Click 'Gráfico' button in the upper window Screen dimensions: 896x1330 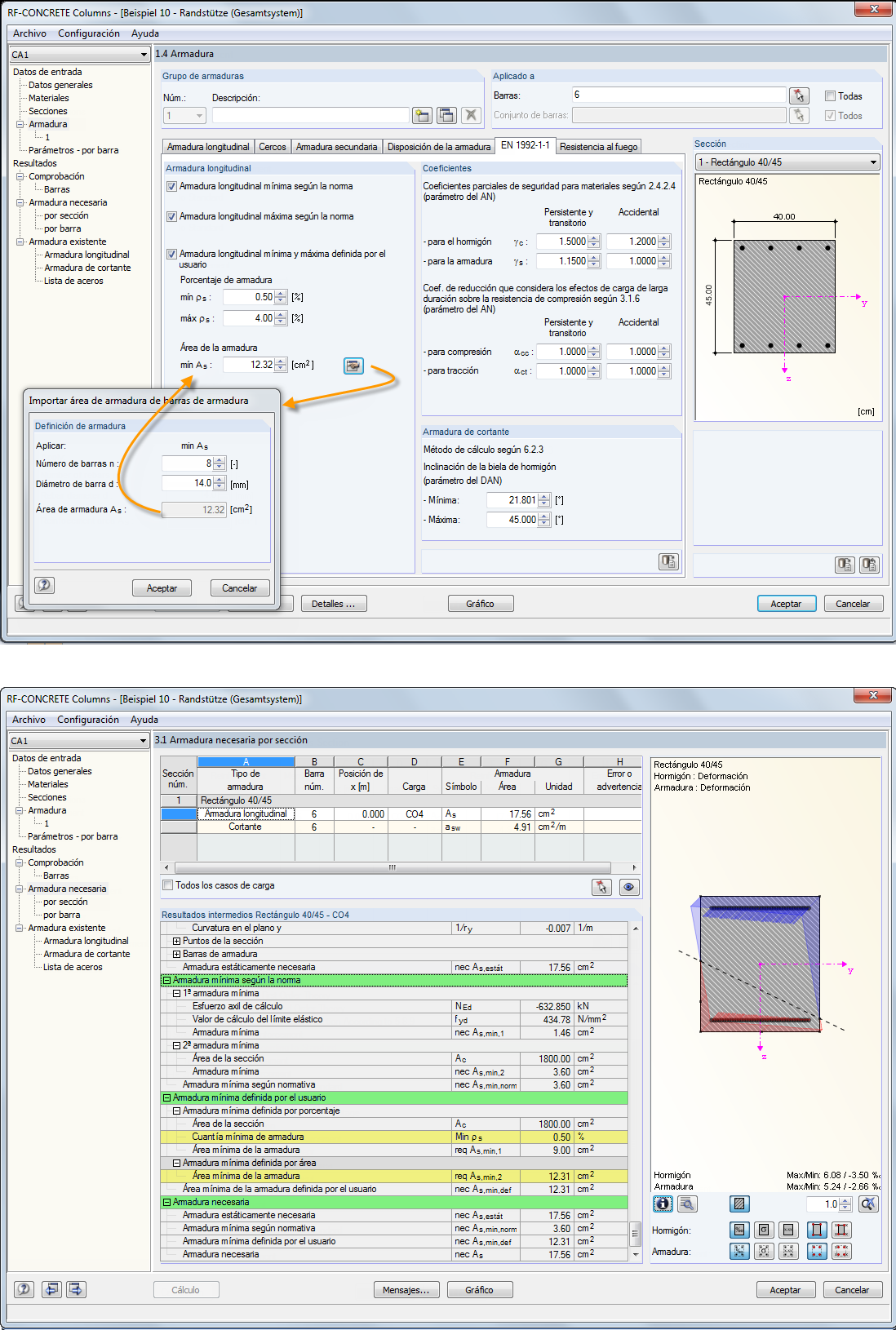pyautogui.click(x=481, y=604)
